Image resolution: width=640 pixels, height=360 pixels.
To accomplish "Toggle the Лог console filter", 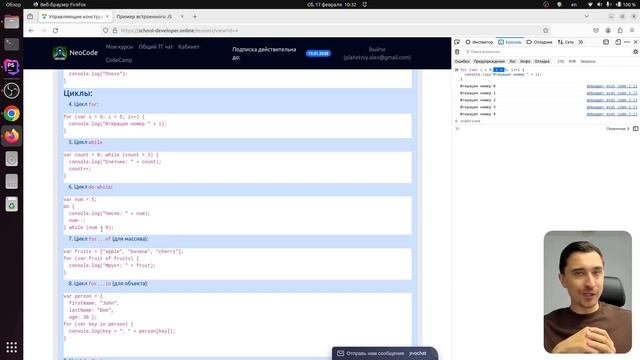I will click(513, 61).
